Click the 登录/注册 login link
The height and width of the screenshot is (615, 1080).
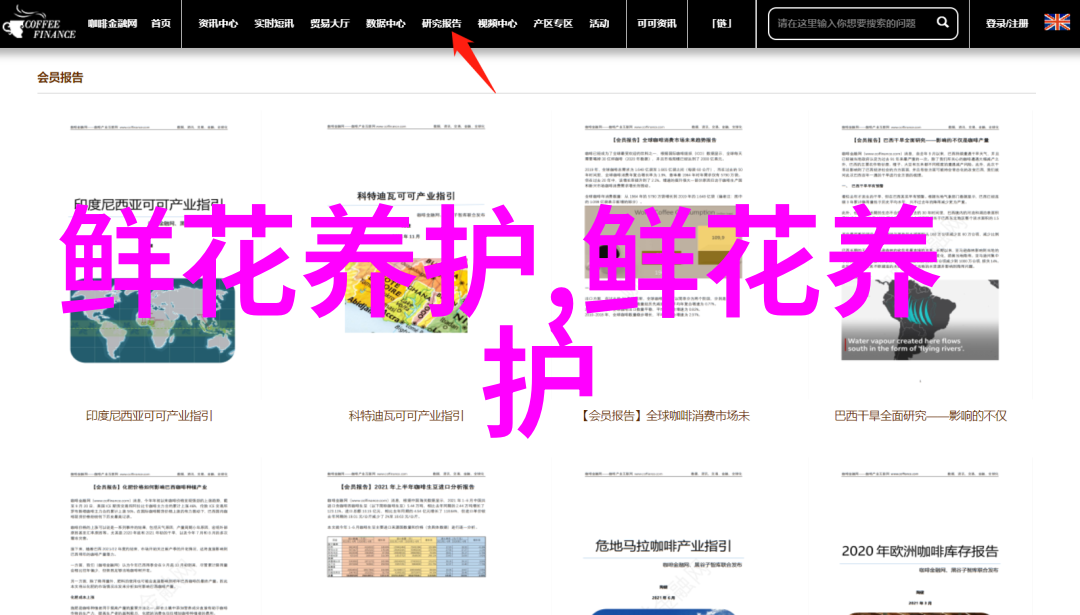(x=1006, y=23)
